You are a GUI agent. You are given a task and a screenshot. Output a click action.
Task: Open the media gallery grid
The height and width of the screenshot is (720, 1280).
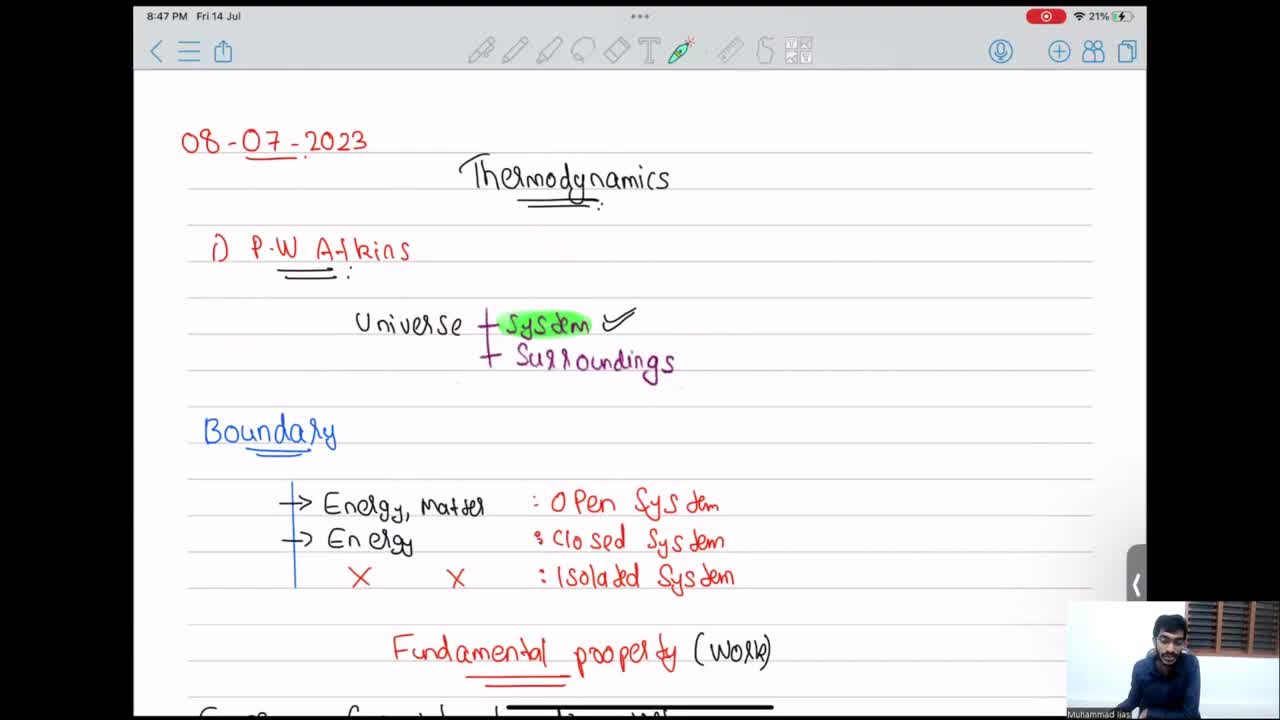tap(798, 51)
